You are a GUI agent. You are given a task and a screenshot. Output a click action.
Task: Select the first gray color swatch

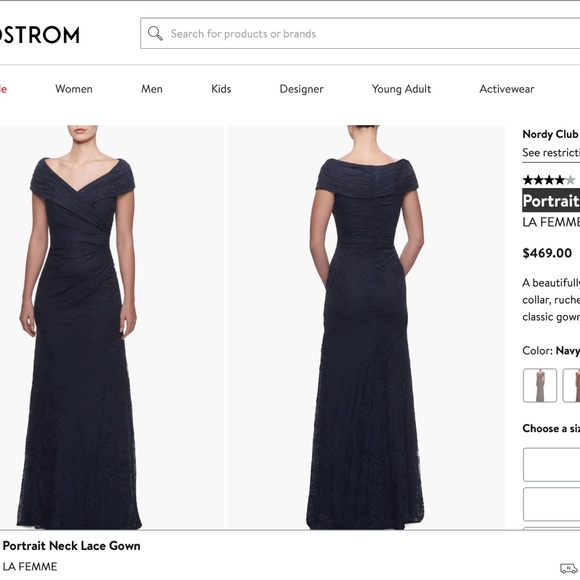tap(540, 385)
